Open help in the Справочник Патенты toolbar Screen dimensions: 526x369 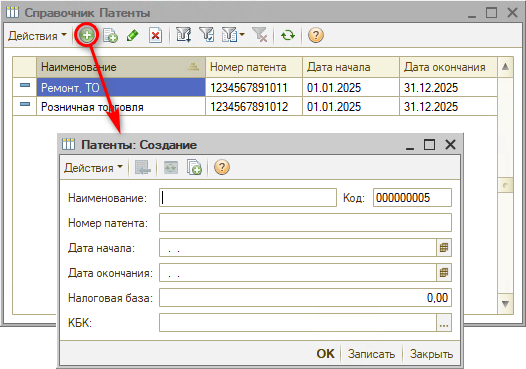click(x=316, y=35)
